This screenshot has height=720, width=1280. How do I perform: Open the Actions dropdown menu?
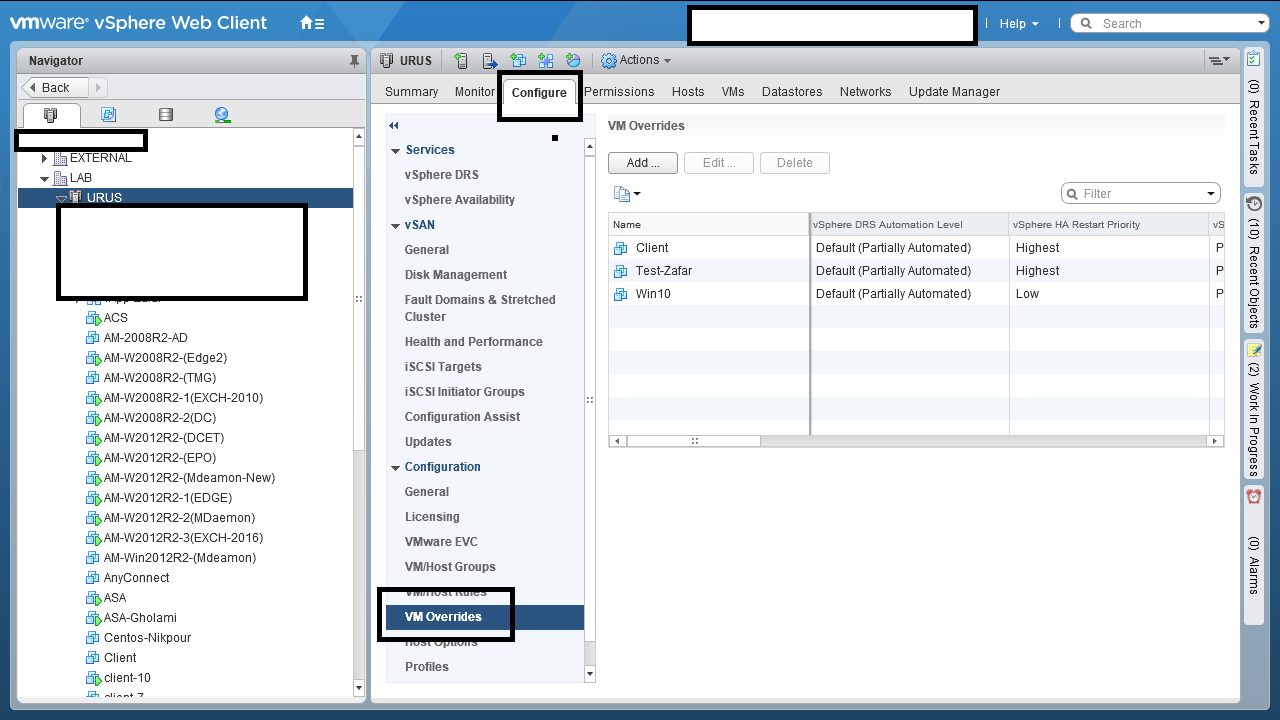pyautogui.click(x=636, y=61)
